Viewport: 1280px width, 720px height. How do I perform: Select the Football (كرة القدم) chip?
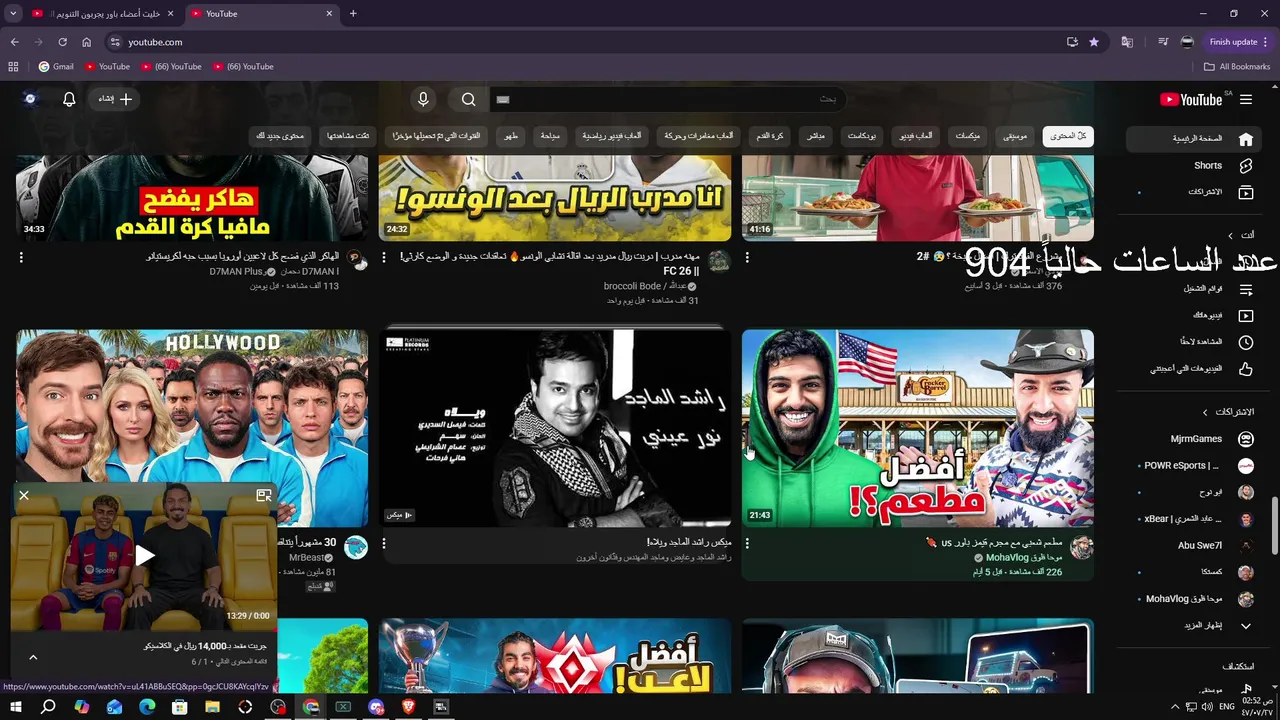(769, 136)
